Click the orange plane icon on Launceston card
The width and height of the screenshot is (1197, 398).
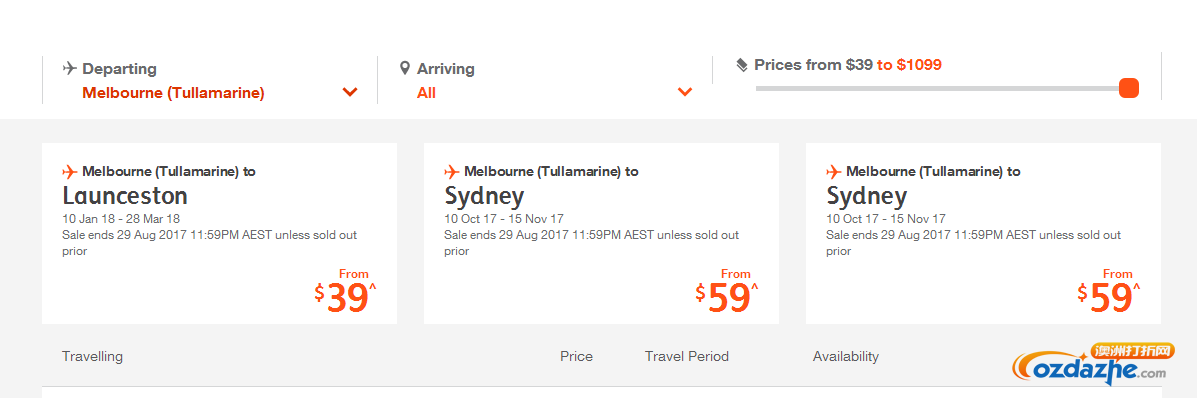click(x=69, y=171)
